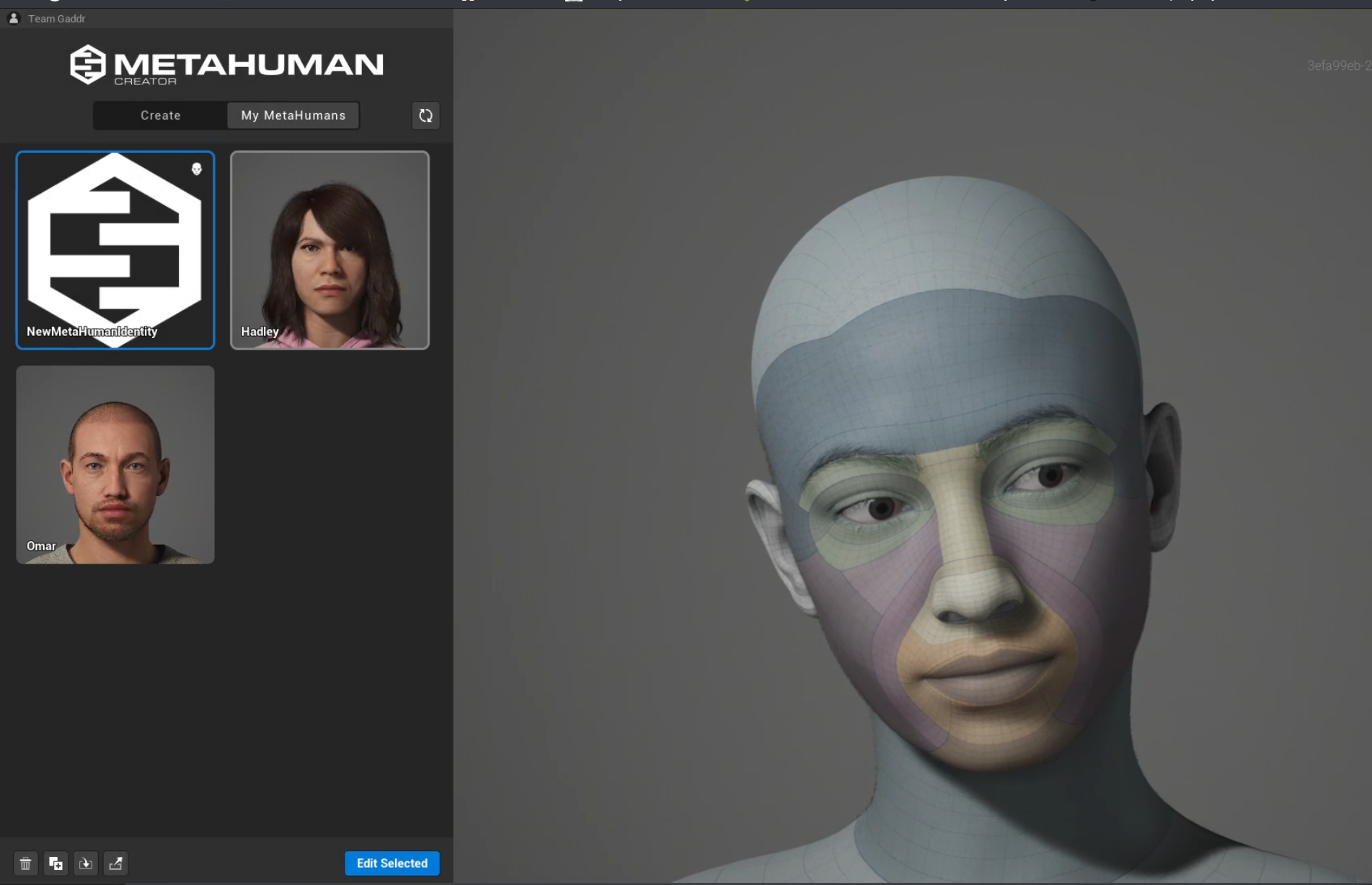1372x885 pixels.
Task: Click the model's ear on the right side
Action: pyautogui.click(x=1162, y=476)
